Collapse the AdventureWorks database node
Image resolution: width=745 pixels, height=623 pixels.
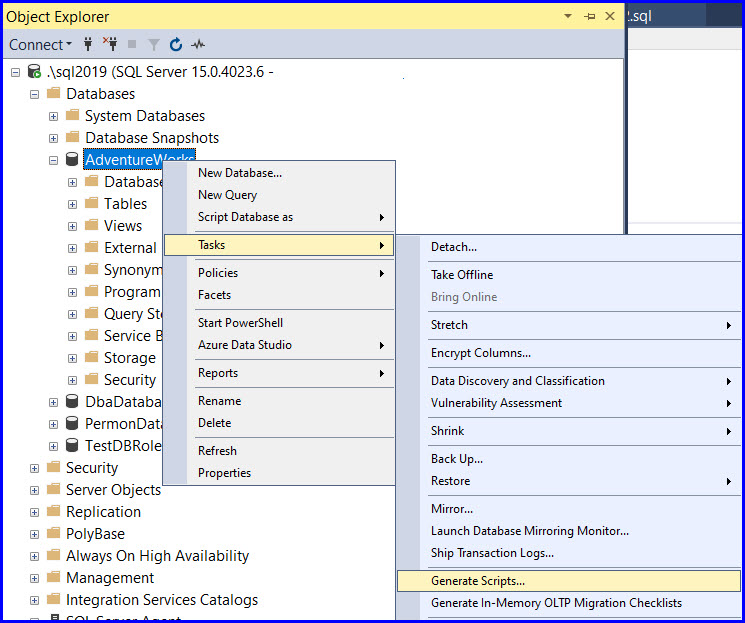click(x=54, y=160)
